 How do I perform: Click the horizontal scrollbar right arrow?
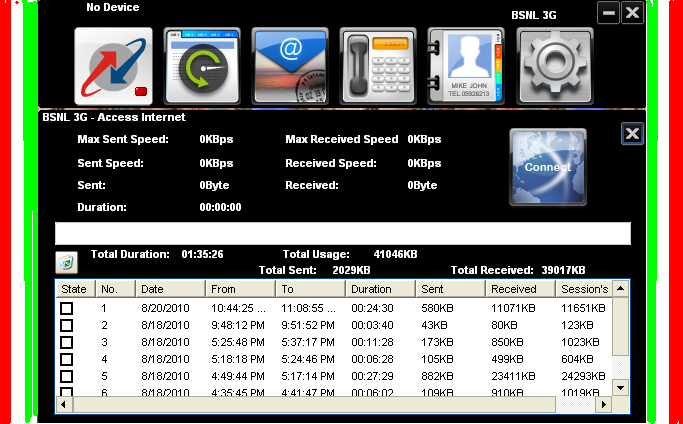tap(604, 404)
